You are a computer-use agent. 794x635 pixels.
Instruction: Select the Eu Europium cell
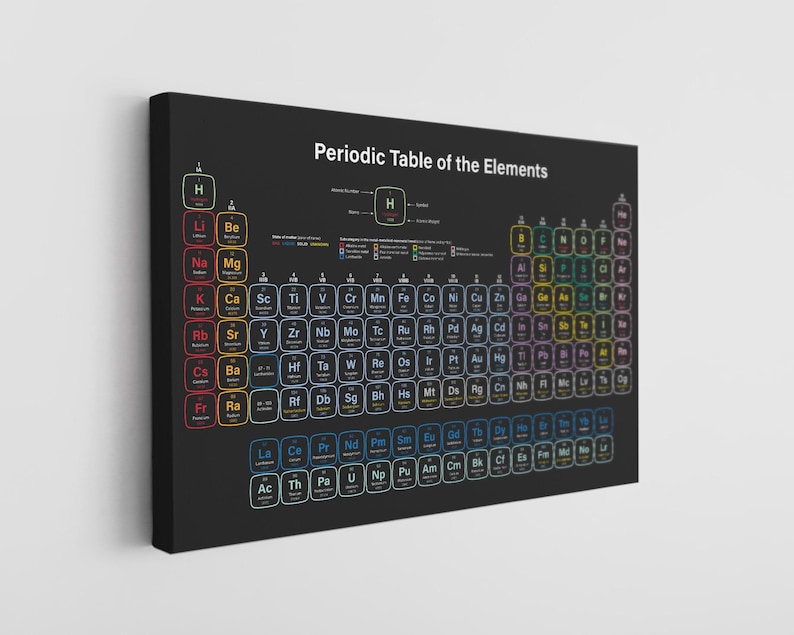pos(429,439)
